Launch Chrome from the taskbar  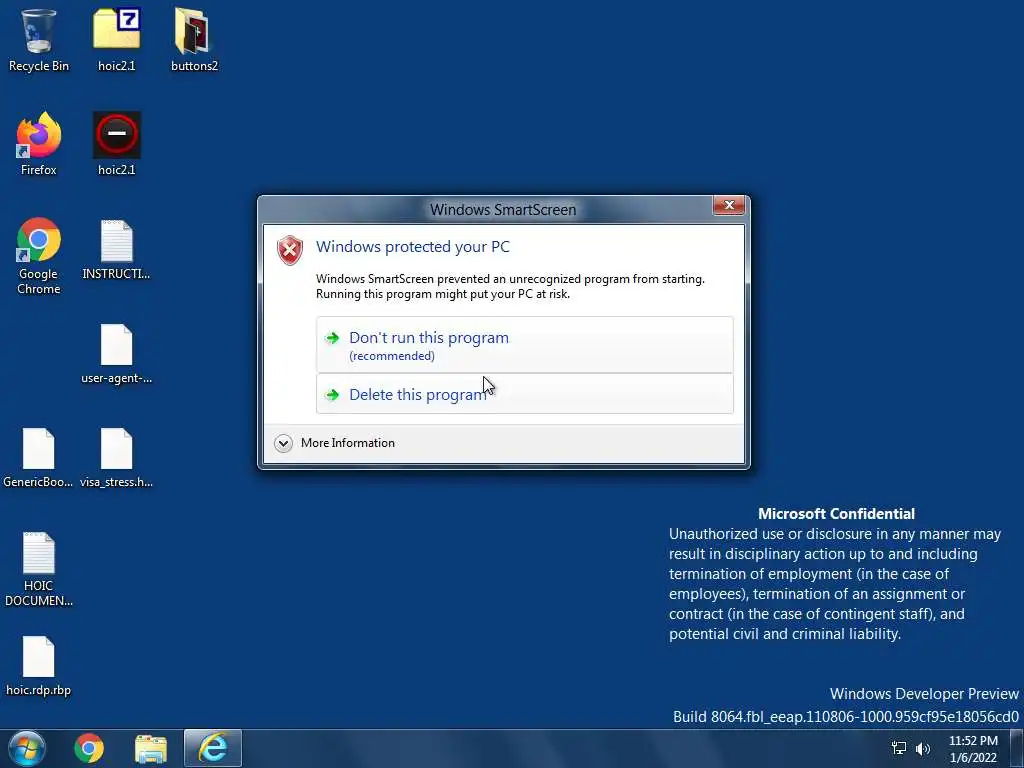coord(89,748)
